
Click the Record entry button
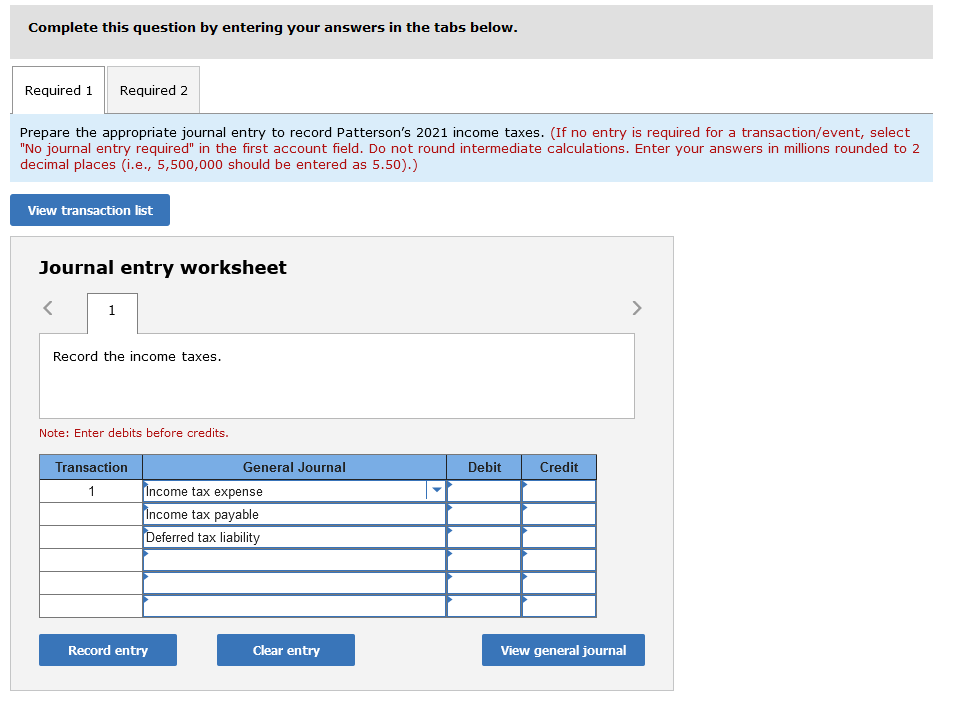coord(107,649)
